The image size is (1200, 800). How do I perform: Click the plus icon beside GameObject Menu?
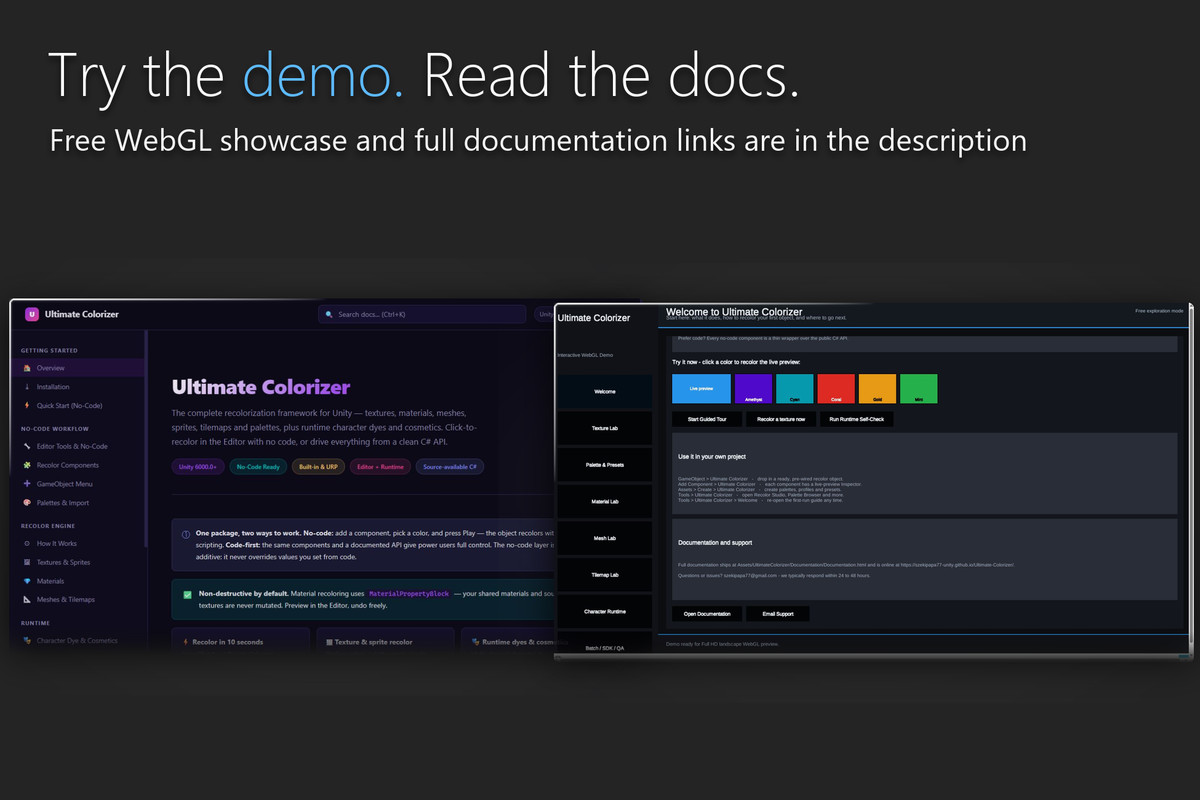pyautogui.click(x=27, y=484)
